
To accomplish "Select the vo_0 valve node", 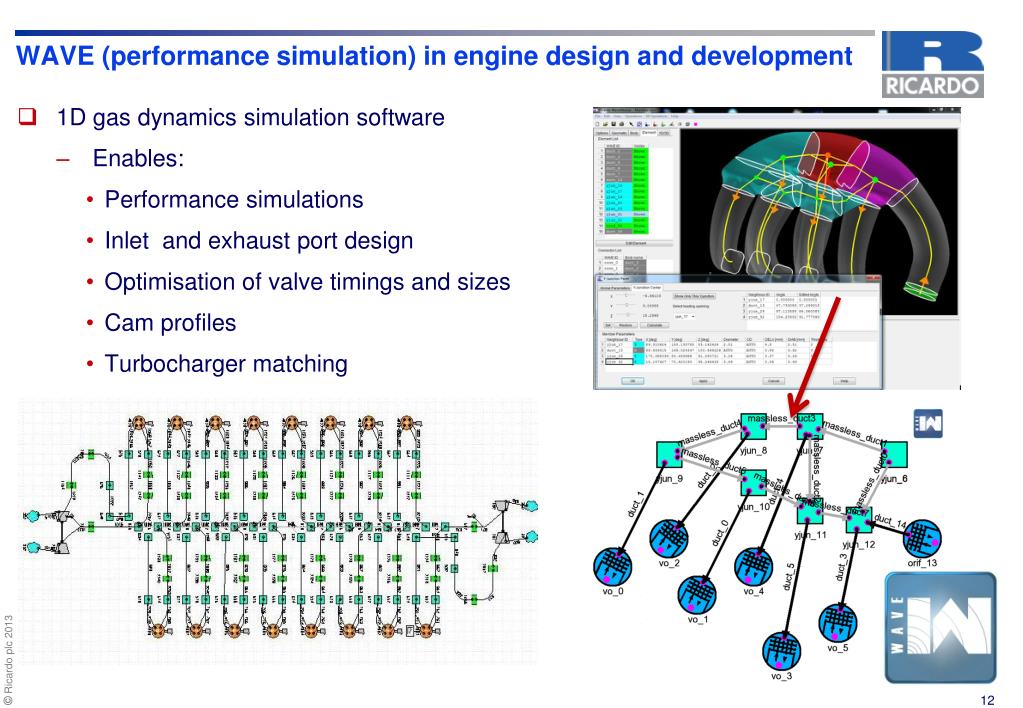I will [612, 566].
